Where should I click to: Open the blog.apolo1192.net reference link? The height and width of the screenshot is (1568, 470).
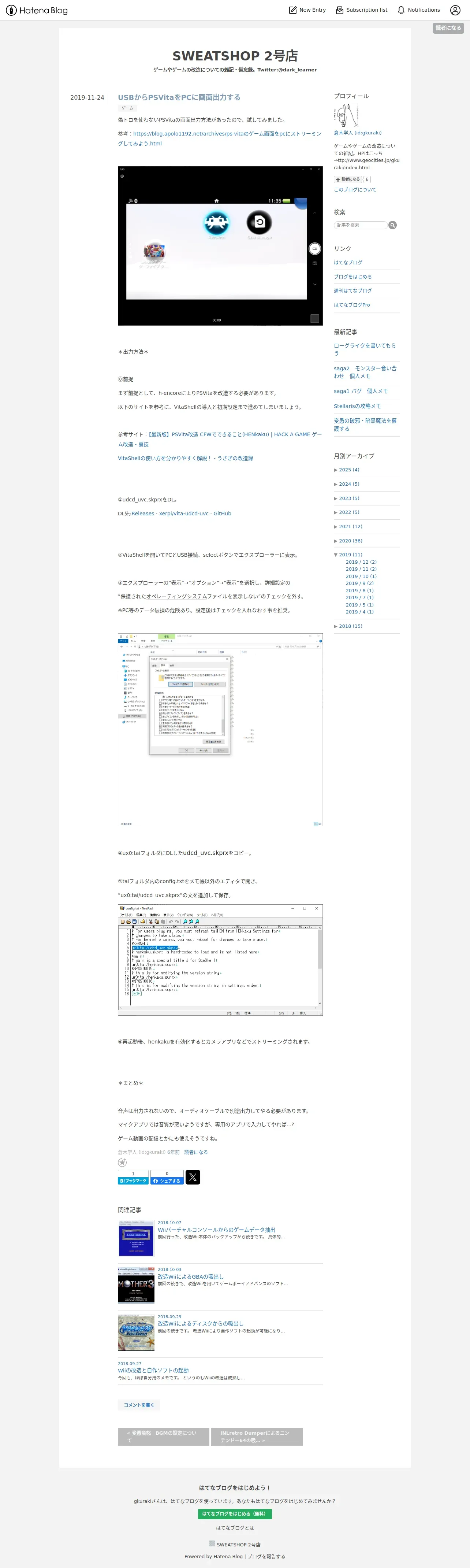point(220,139)
